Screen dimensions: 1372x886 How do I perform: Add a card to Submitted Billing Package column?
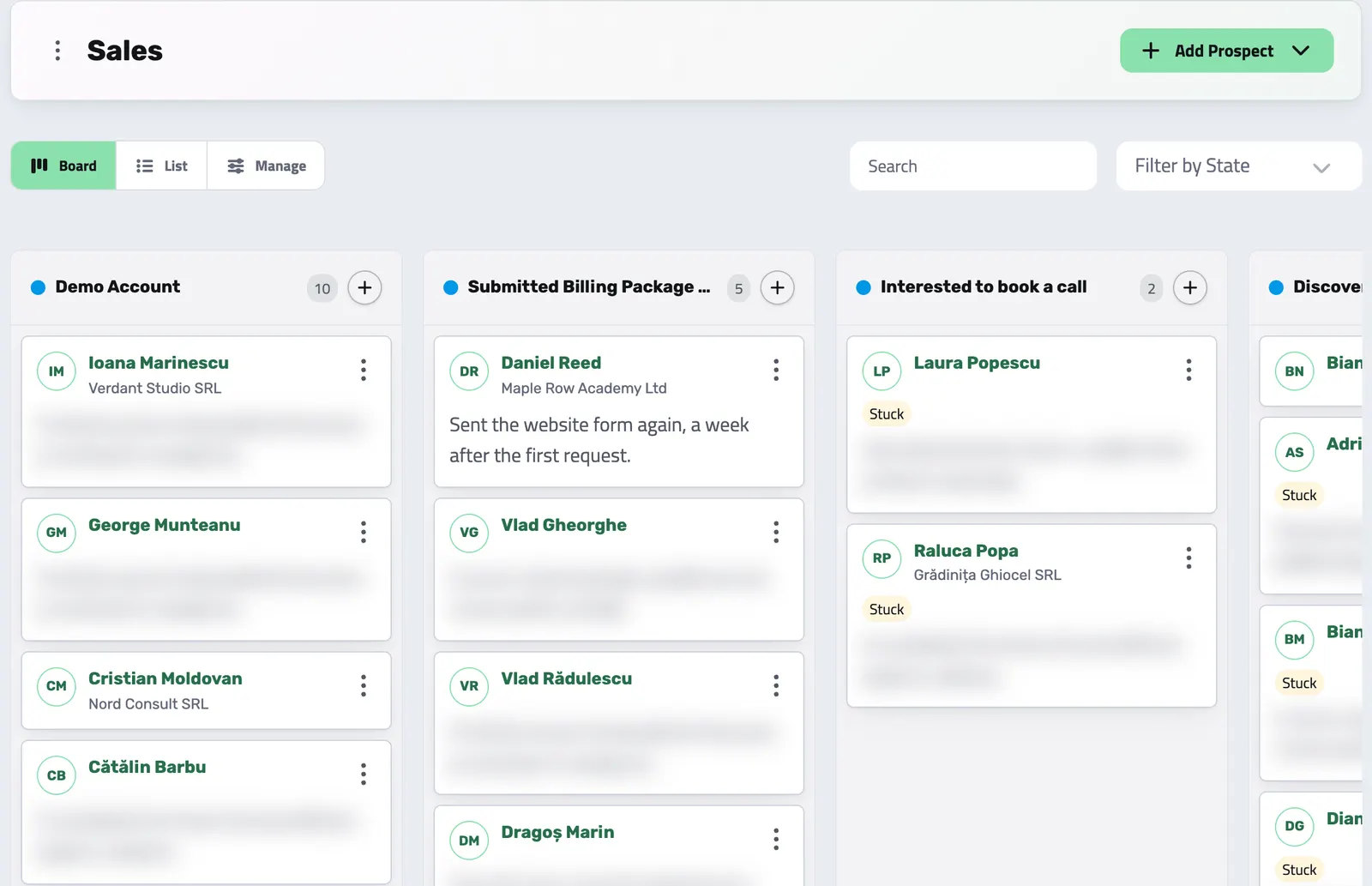pos(777,288)
